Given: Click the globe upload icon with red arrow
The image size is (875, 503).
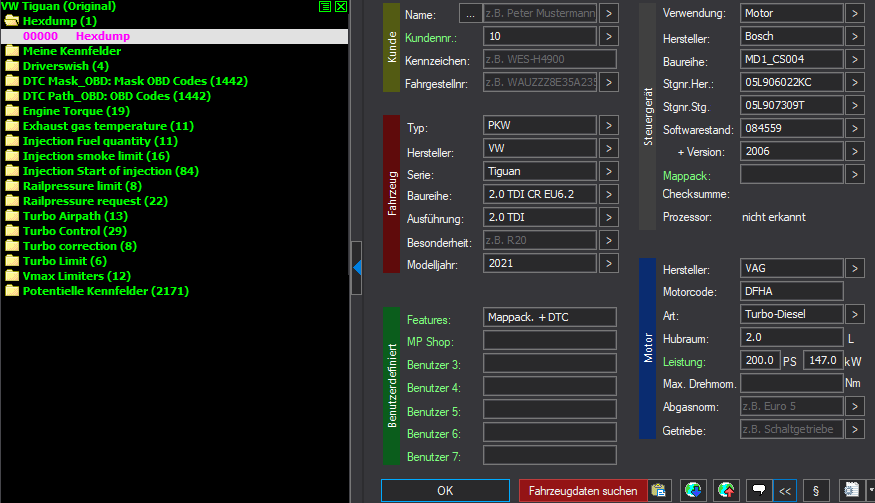Looking at the screenshot, I should point(726,491).
